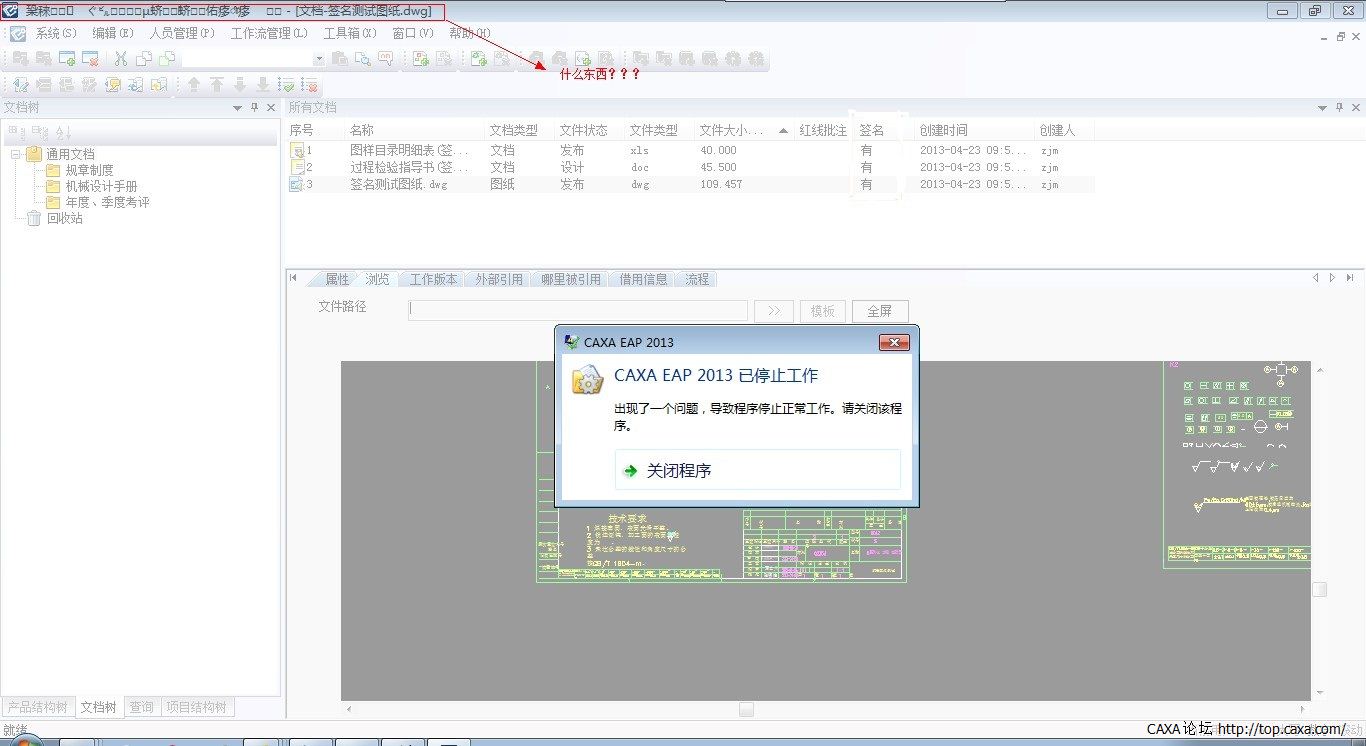
Task: Click the move to bottom arrow icon
Action: [263, 85]
